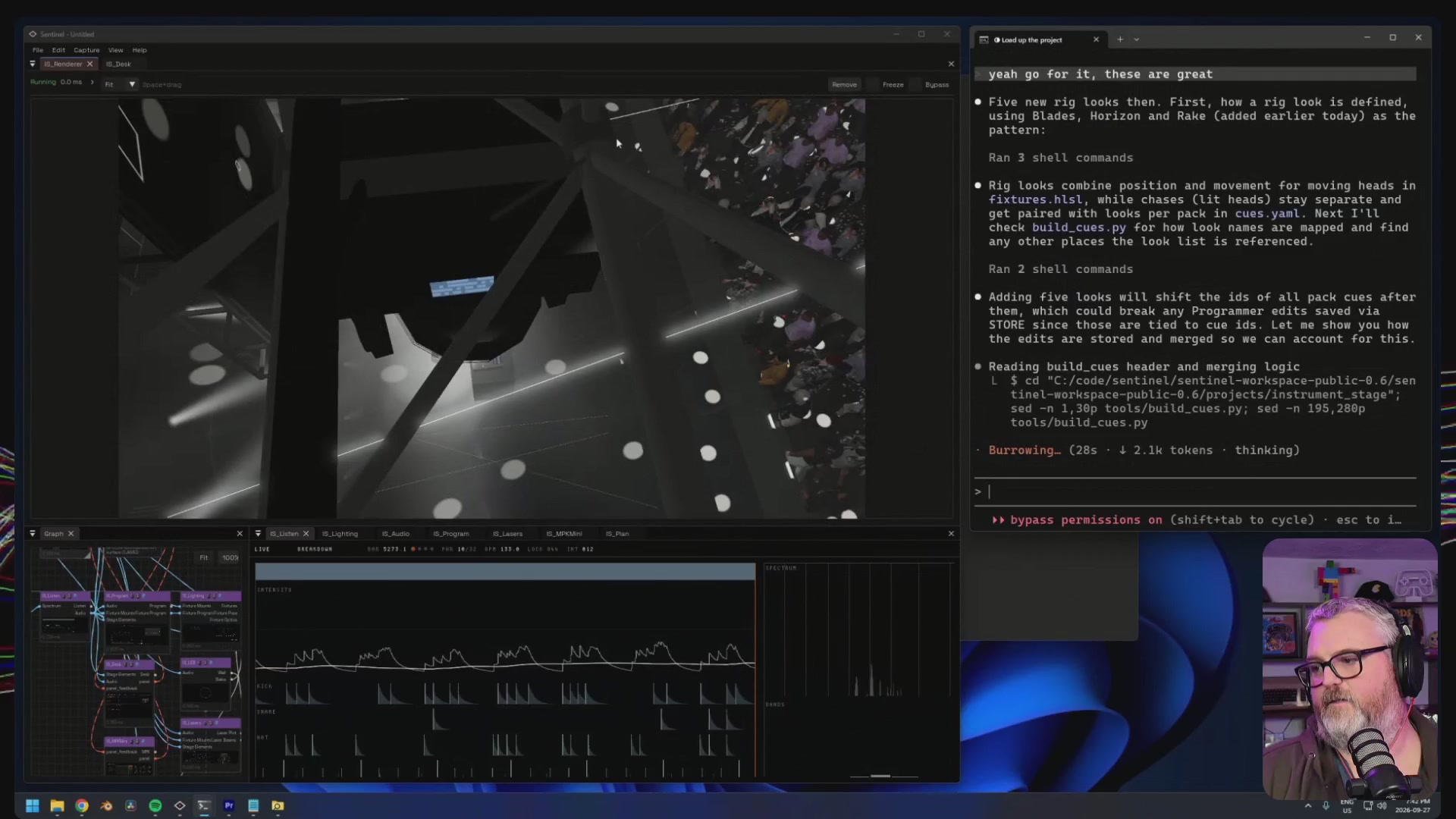Open Adobe Premiere Pro from taskbar
Viewport: 1456px width, 819px height.
click(229, 805)
